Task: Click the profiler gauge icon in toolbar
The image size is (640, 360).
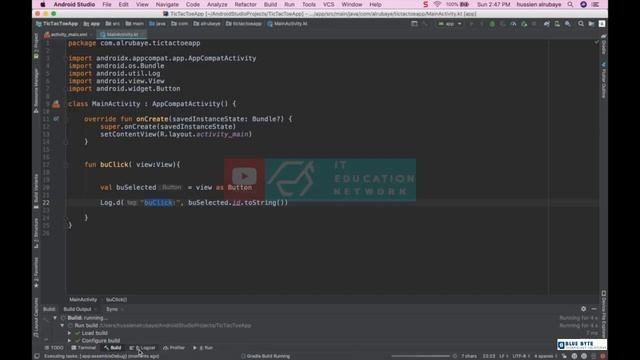Action: [x=513, y=24]
